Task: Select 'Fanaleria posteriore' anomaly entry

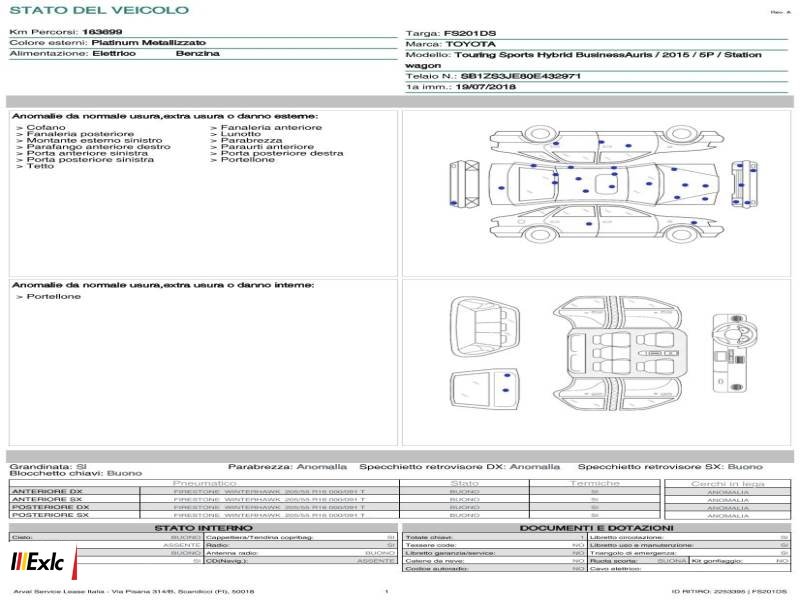Action: click(x=80, y=134)
